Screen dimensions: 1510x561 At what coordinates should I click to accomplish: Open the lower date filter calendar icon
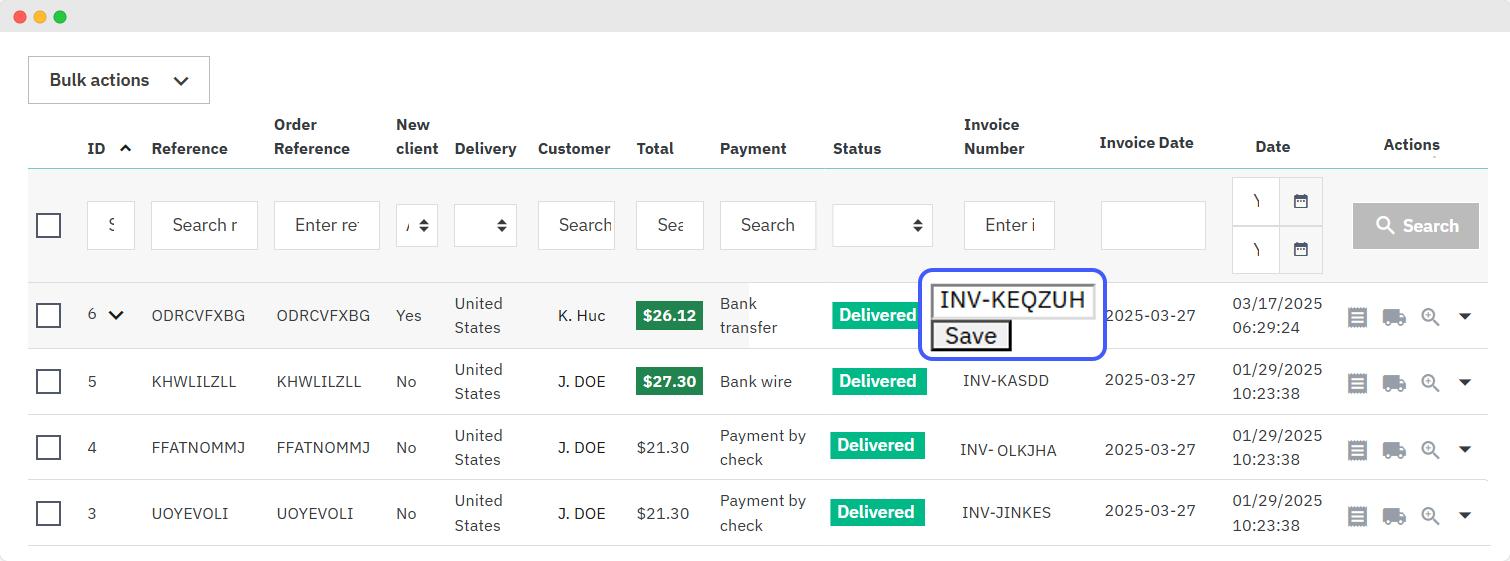tap(1301, 249)
